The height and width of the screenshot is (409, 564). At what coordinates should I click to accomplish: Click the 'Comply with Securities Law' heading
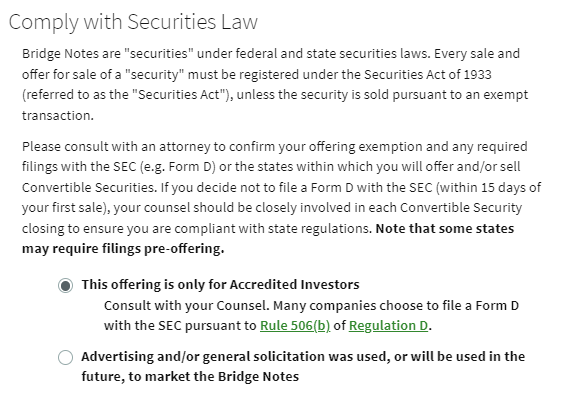click(x=133, y=22)
